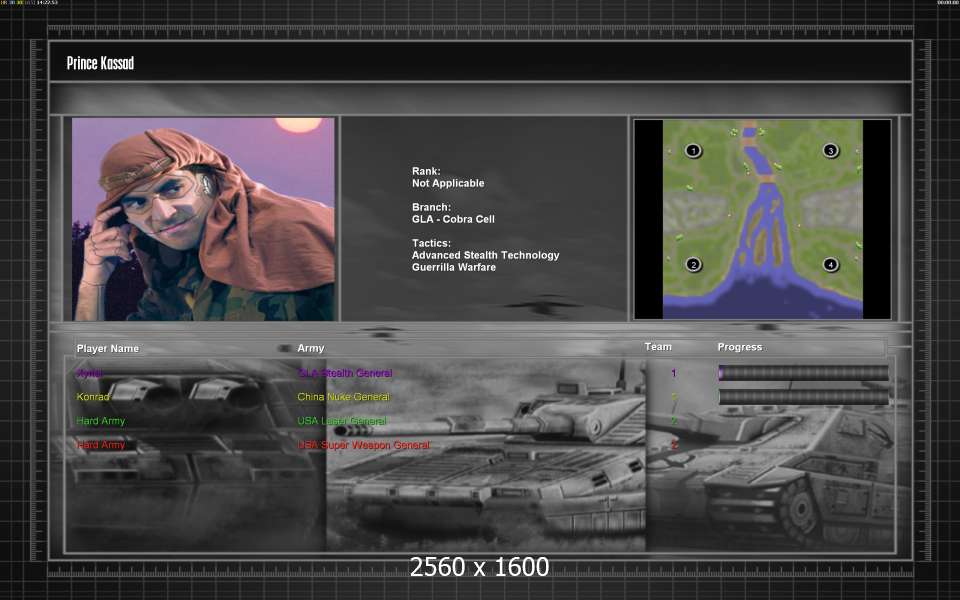960x600 pixels.
Task: Select start position marker 4 on map
Action: pos(830,264)
